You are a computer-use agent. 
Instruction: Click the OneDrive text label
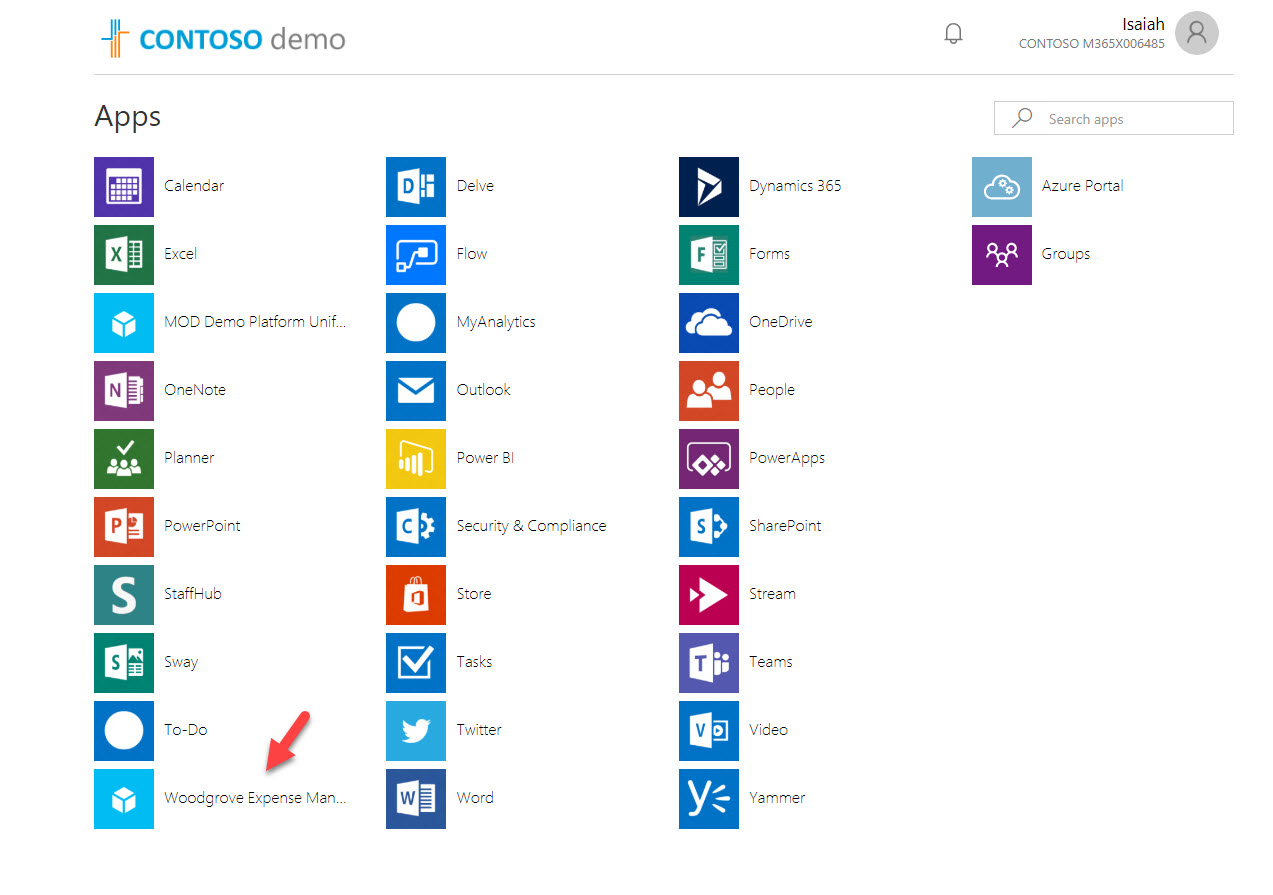tap(780, 322)
